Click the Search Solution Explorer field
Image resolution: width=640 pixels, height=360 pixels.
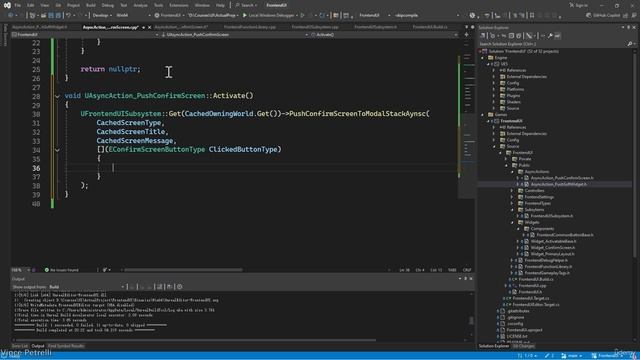[552, 44]
